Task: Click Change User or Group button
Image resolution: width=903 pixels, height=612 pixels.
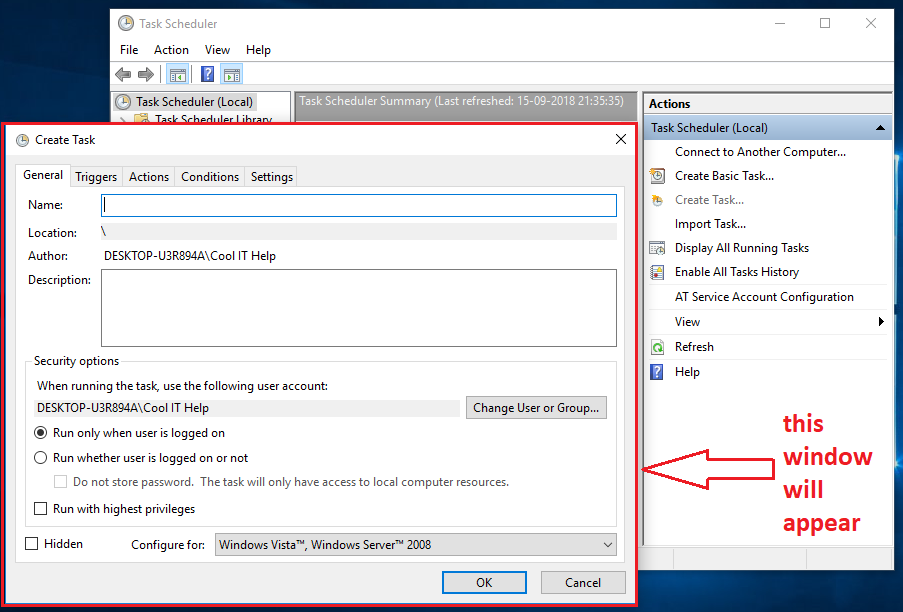Action: pos(536,408)
